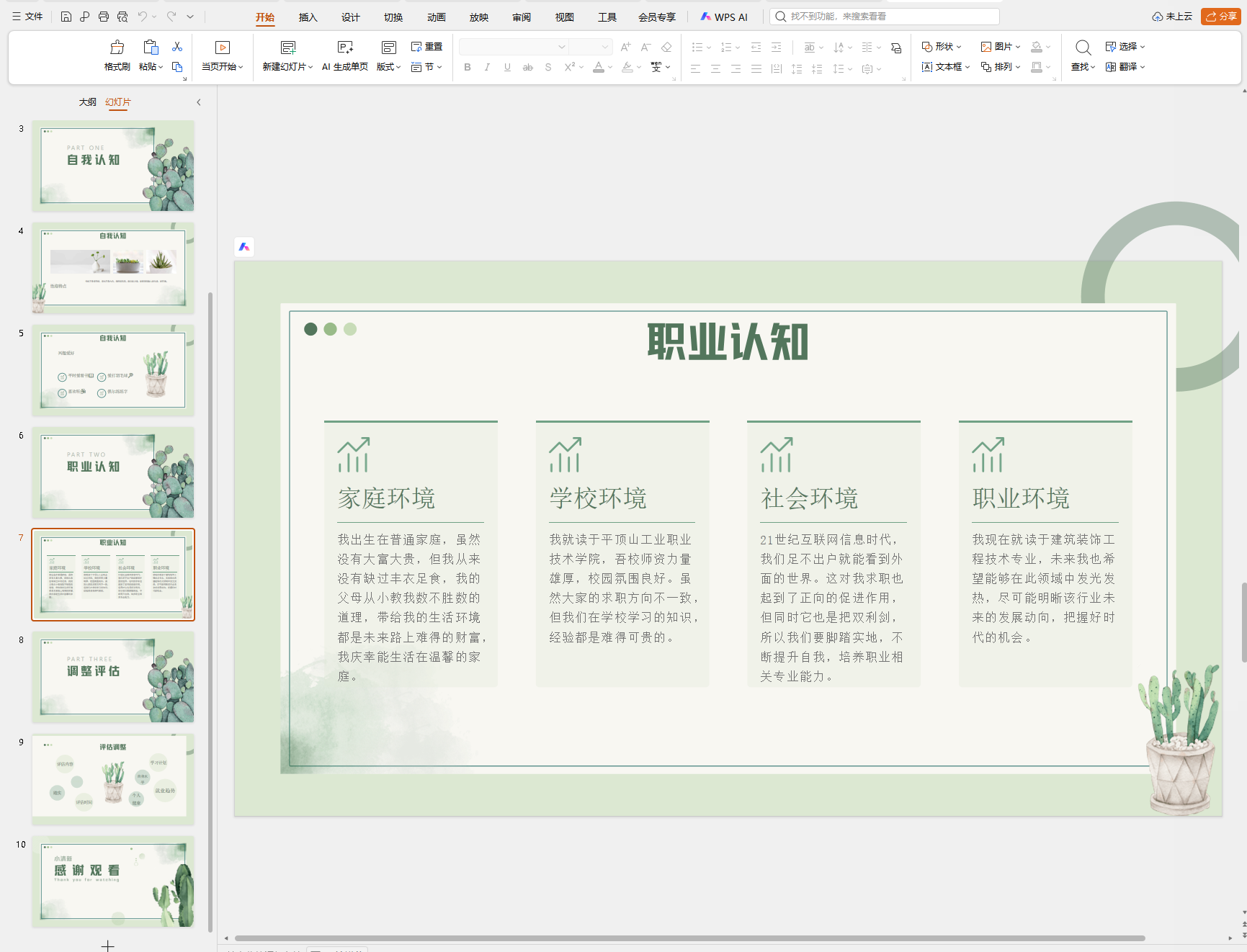
Task: Toggle Italic formatting
Action: [x=488, y=67]
